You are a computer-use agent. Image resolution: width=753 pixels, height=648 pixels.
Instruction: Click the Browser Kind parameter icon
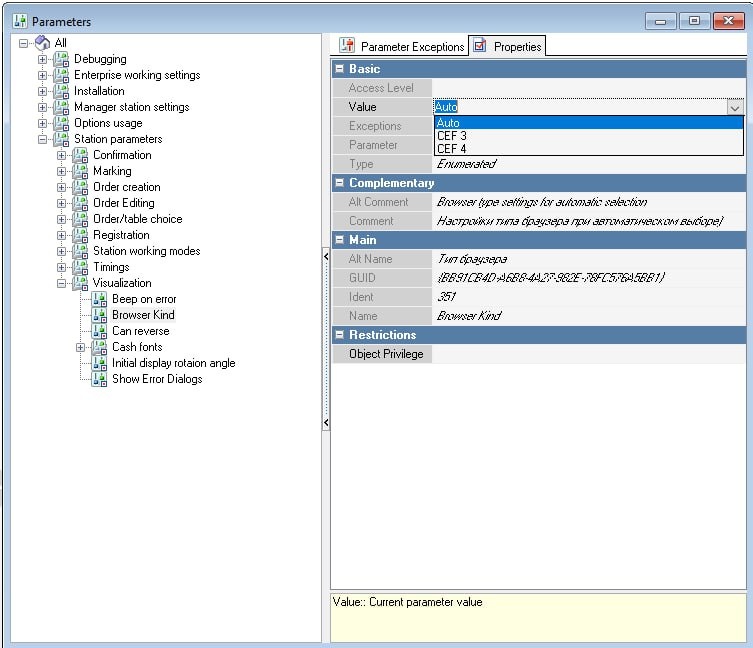tap(99, 315)
